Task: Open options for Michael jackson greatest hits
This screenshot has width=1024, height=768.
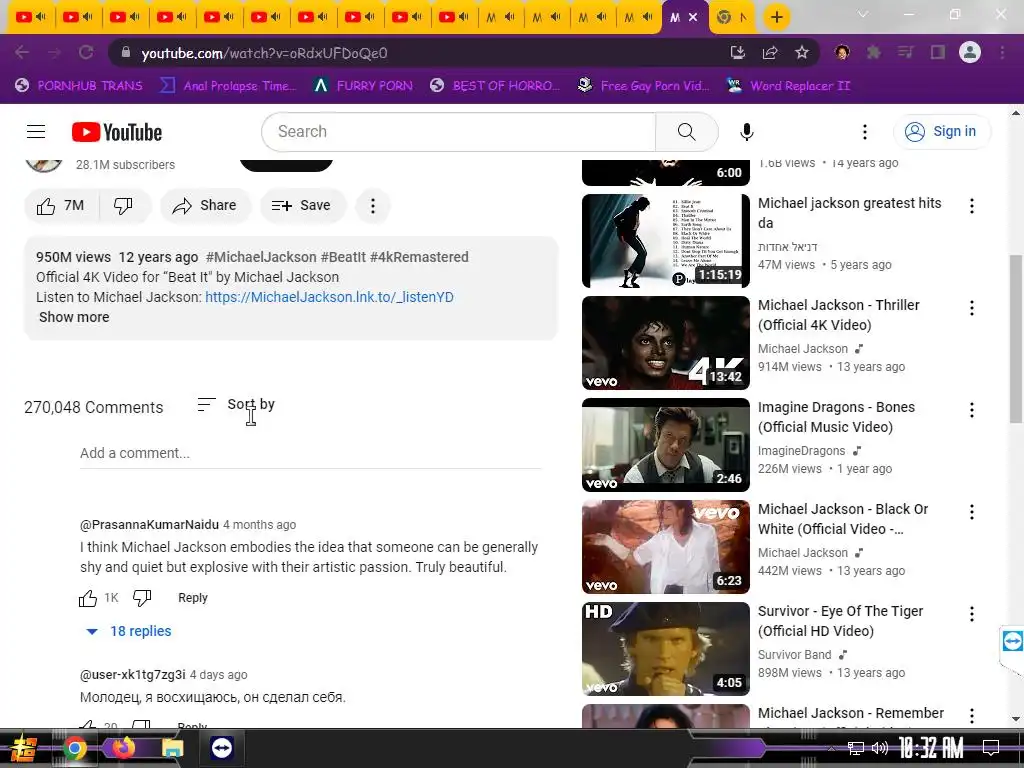Action: click(x=972, y=206)
